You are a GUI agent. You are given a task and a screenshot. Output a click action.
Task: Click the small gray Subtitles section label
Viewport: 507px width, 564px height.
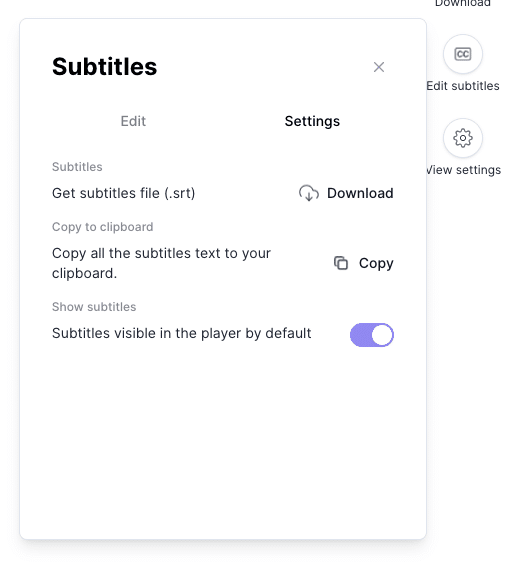(x=77, y=167)
